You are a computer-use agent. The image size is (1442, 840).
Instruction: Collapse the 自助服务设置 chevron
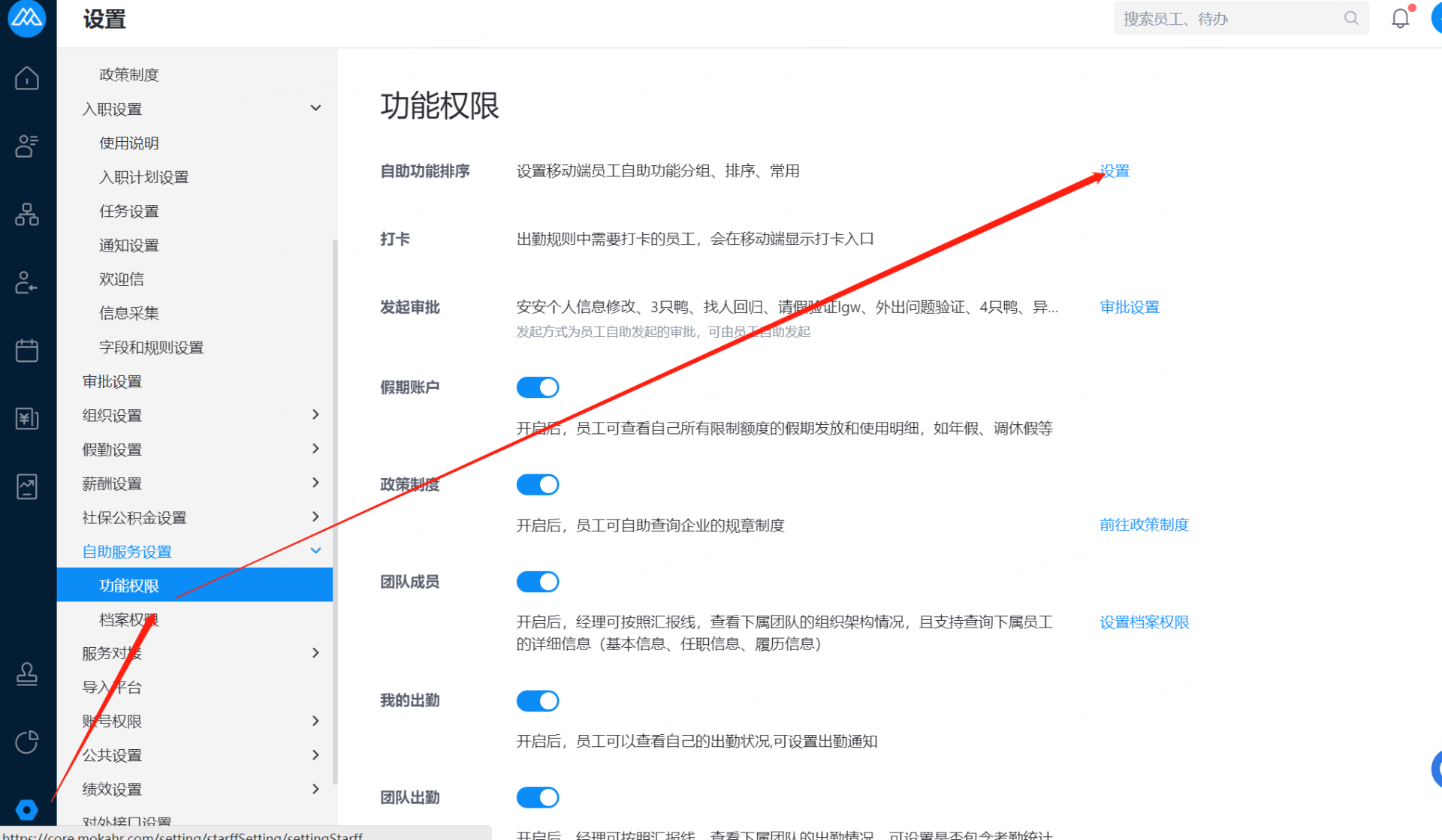click(315, 551)
